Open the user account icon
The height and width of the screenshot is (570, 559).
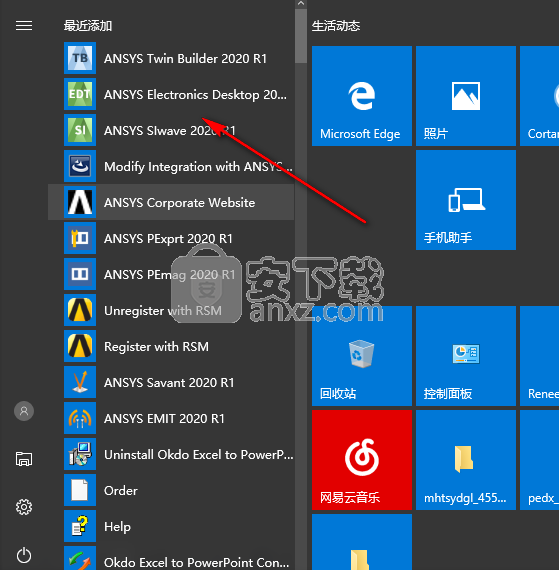pos(24,411)
